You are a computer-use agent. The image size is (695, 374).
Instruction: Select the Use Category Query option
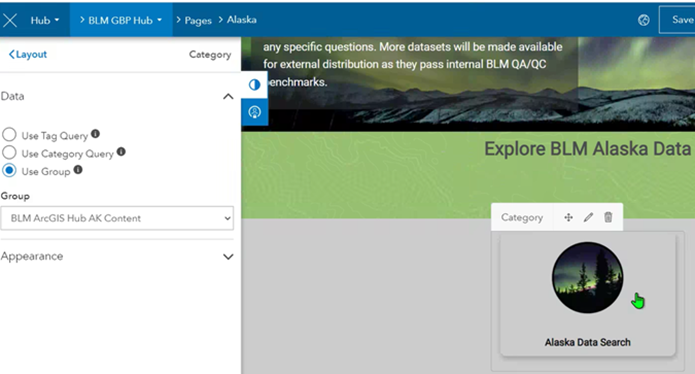(9, 152)
